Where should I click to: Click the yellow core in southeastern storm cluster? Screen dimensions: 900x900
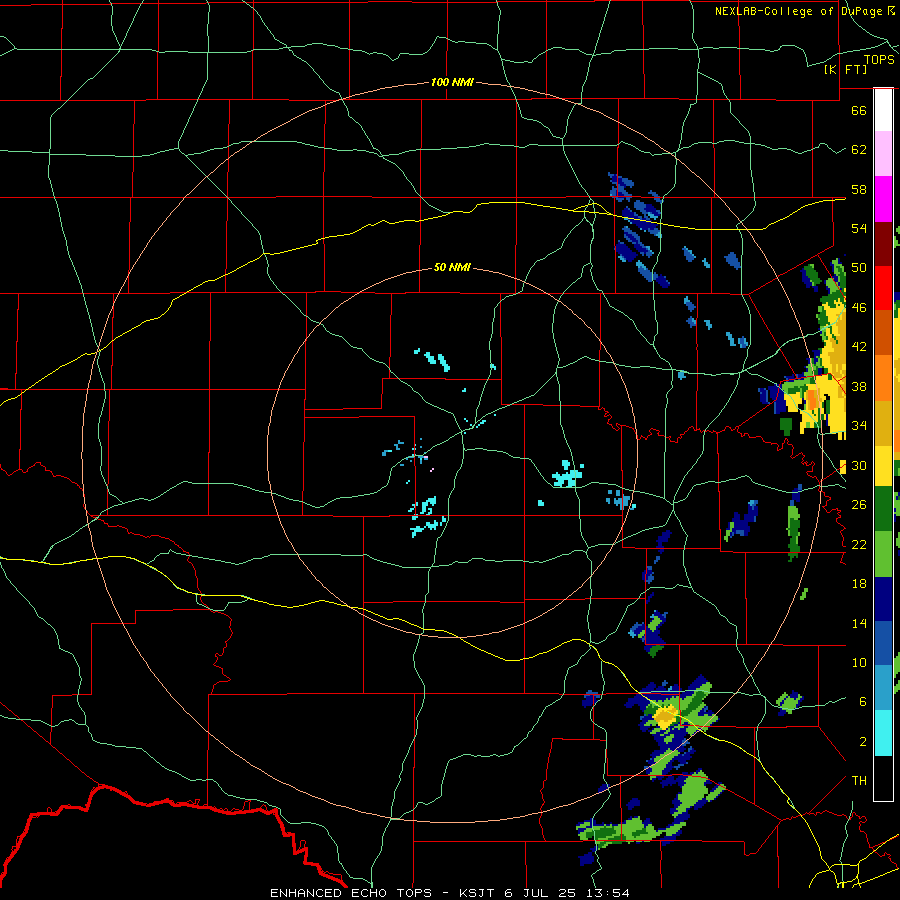(x=666, y=716)
